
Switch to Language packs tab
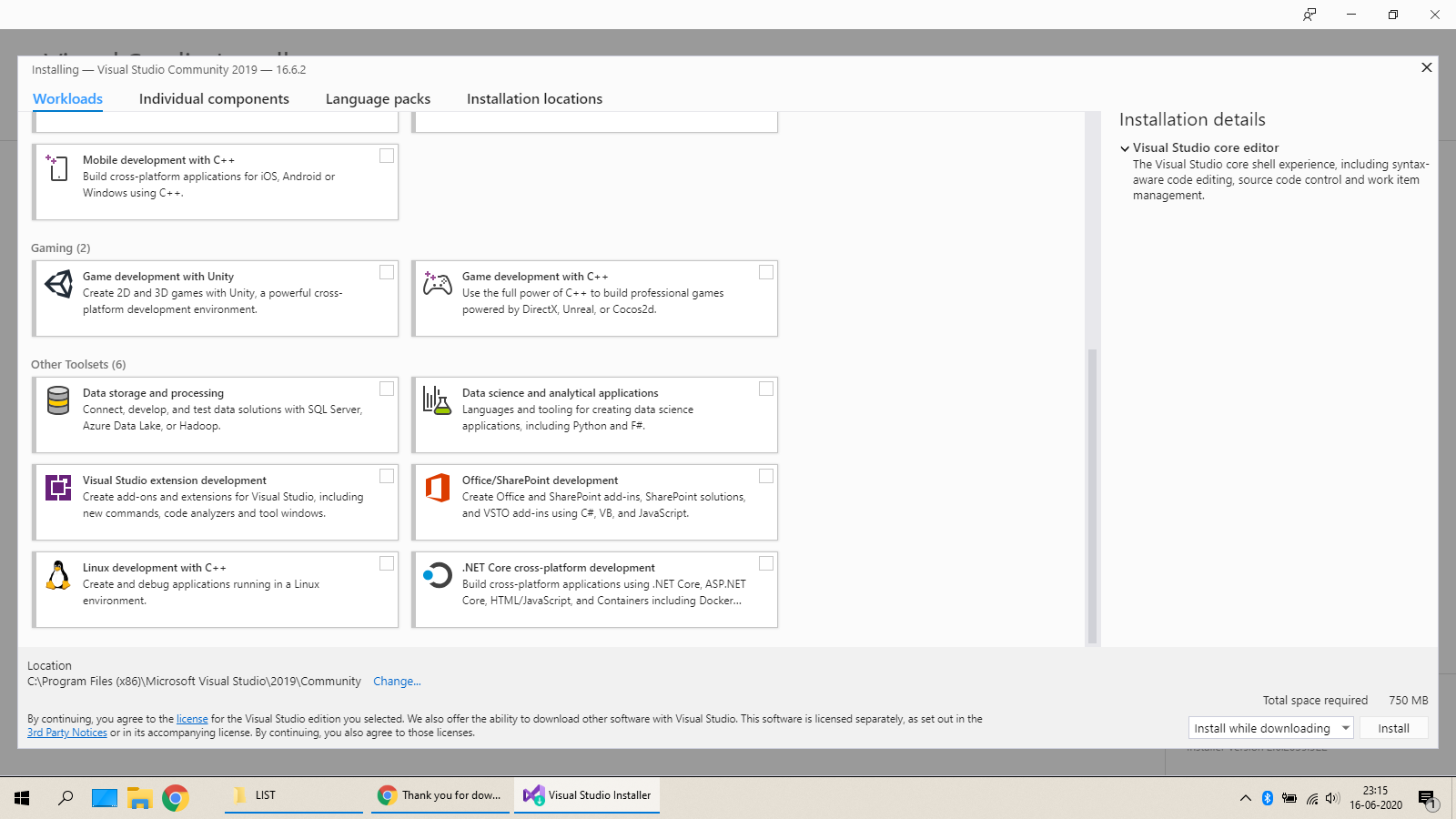coord(378,98)
